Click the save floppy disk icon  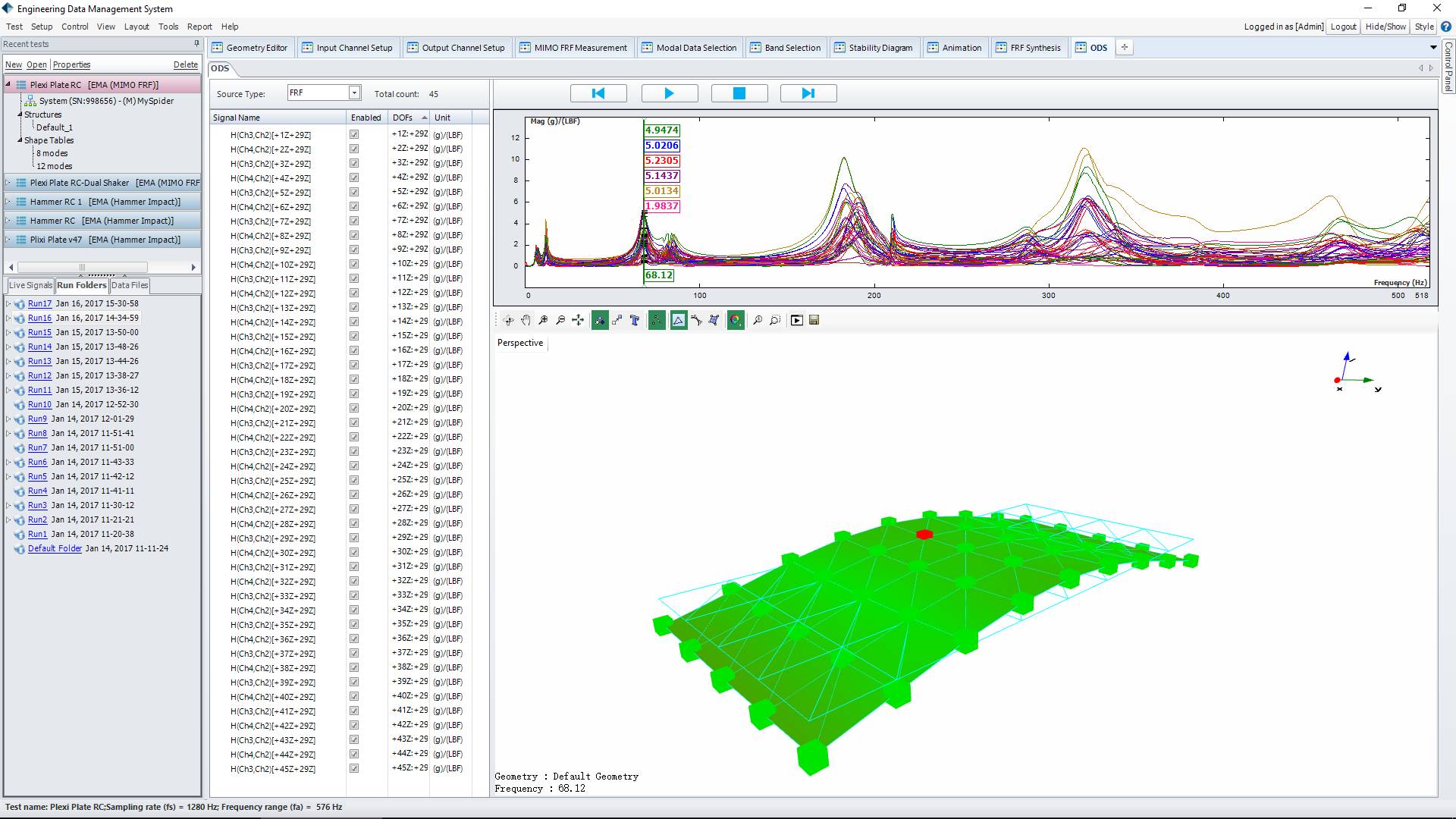coord(814,320)
